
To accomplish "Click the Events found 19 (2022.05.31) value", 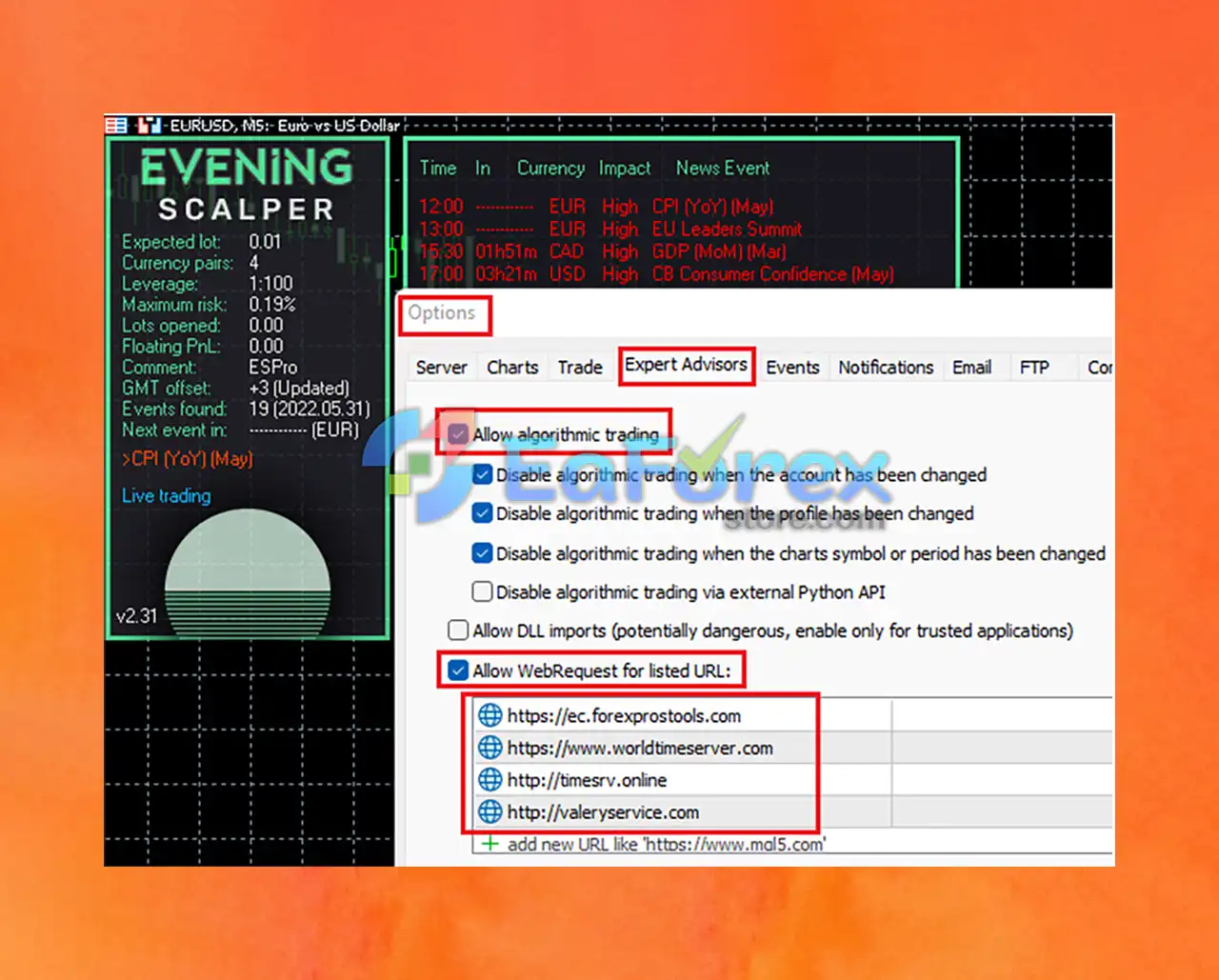I will tap(310, 410).
